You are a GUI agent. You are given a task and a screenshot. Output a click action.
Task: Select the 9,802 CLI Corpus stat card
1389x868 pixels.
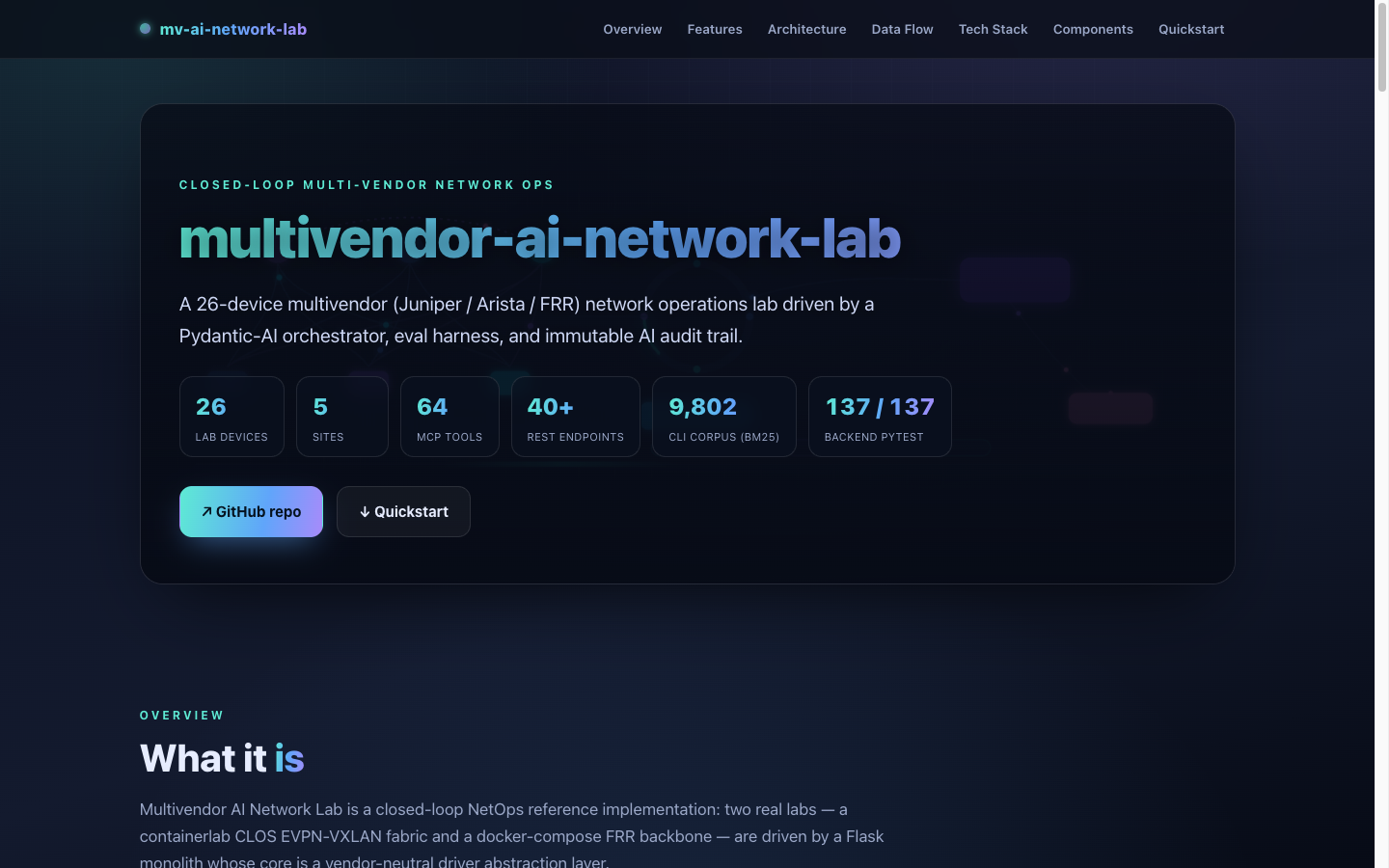tap(724, 417)
